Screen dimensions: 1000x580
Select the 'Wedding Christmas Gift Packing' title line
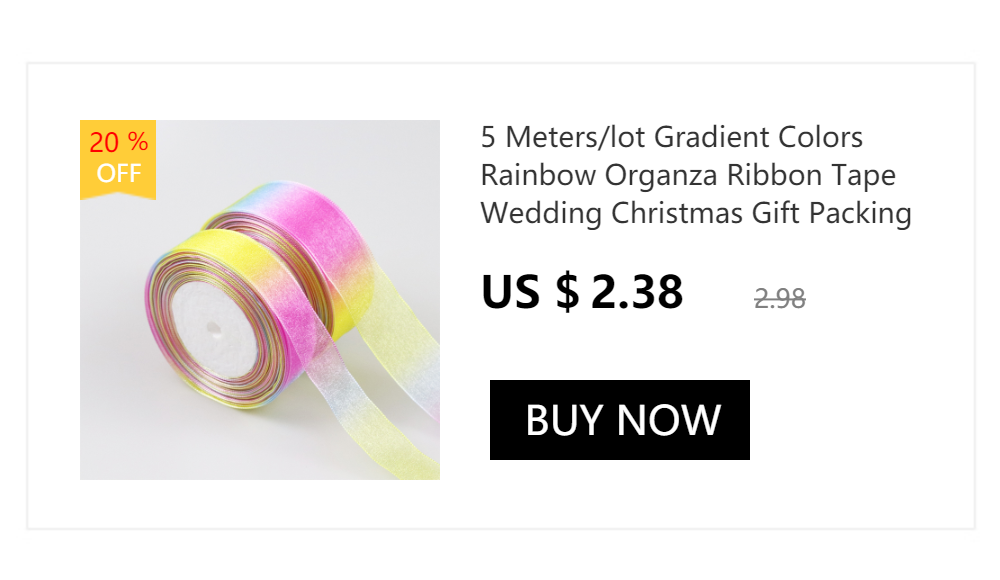(696, 214)
